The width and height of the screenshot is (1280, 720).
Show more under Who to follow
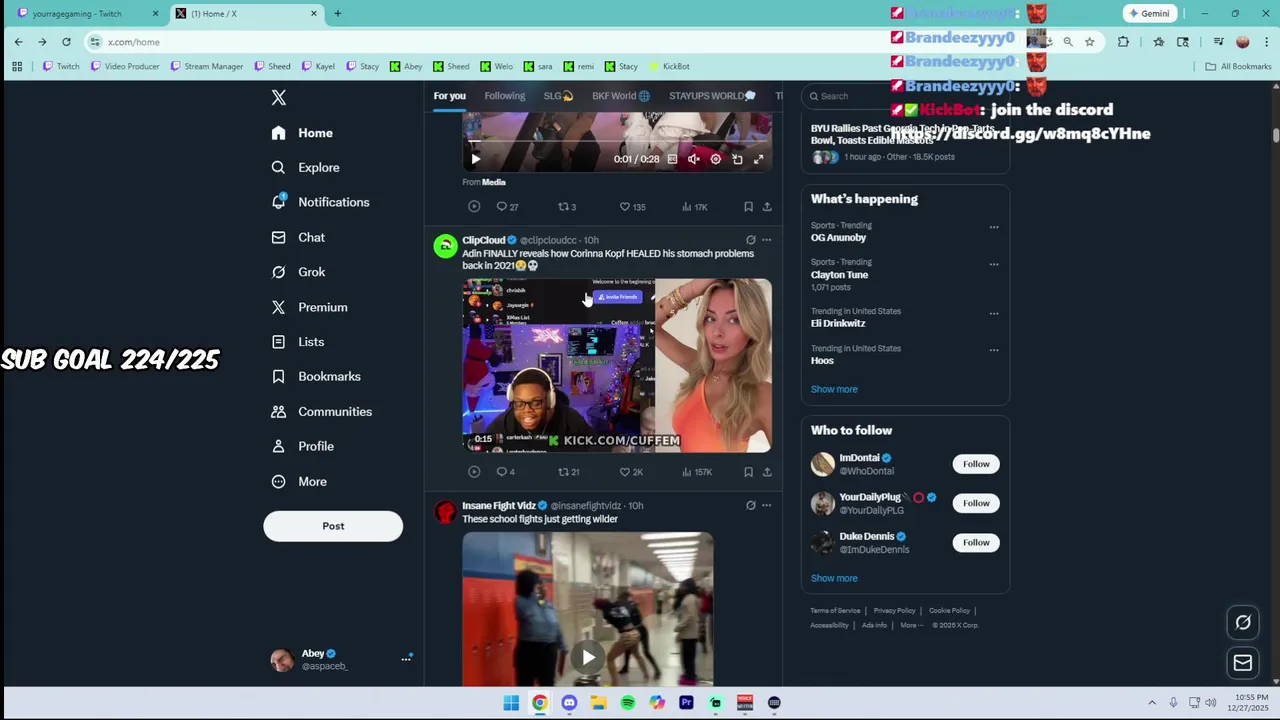pyautogui.click(x=834, y=578)
